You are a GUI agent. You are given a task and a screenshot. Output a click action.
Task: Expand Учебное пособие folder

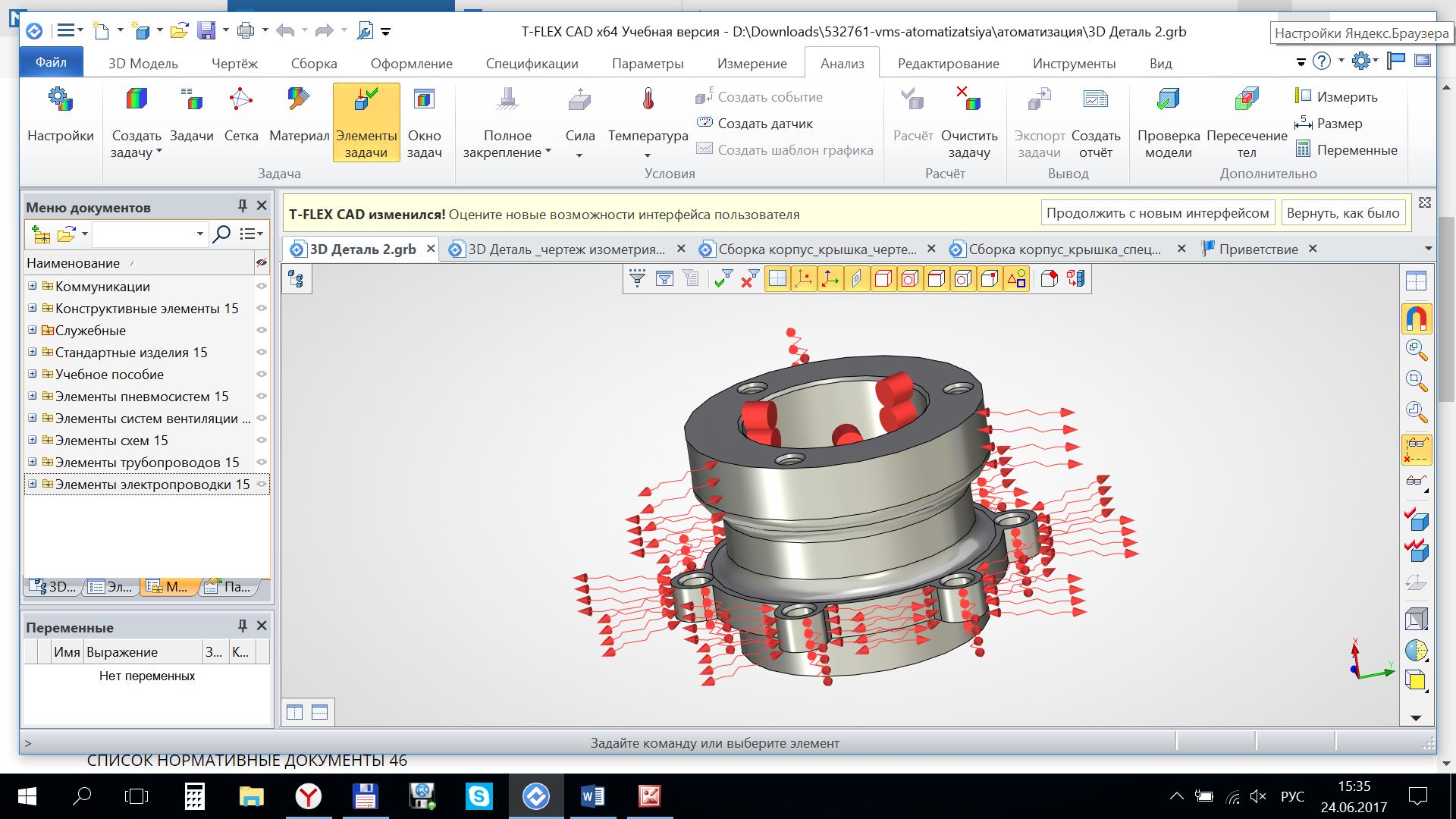33,374
